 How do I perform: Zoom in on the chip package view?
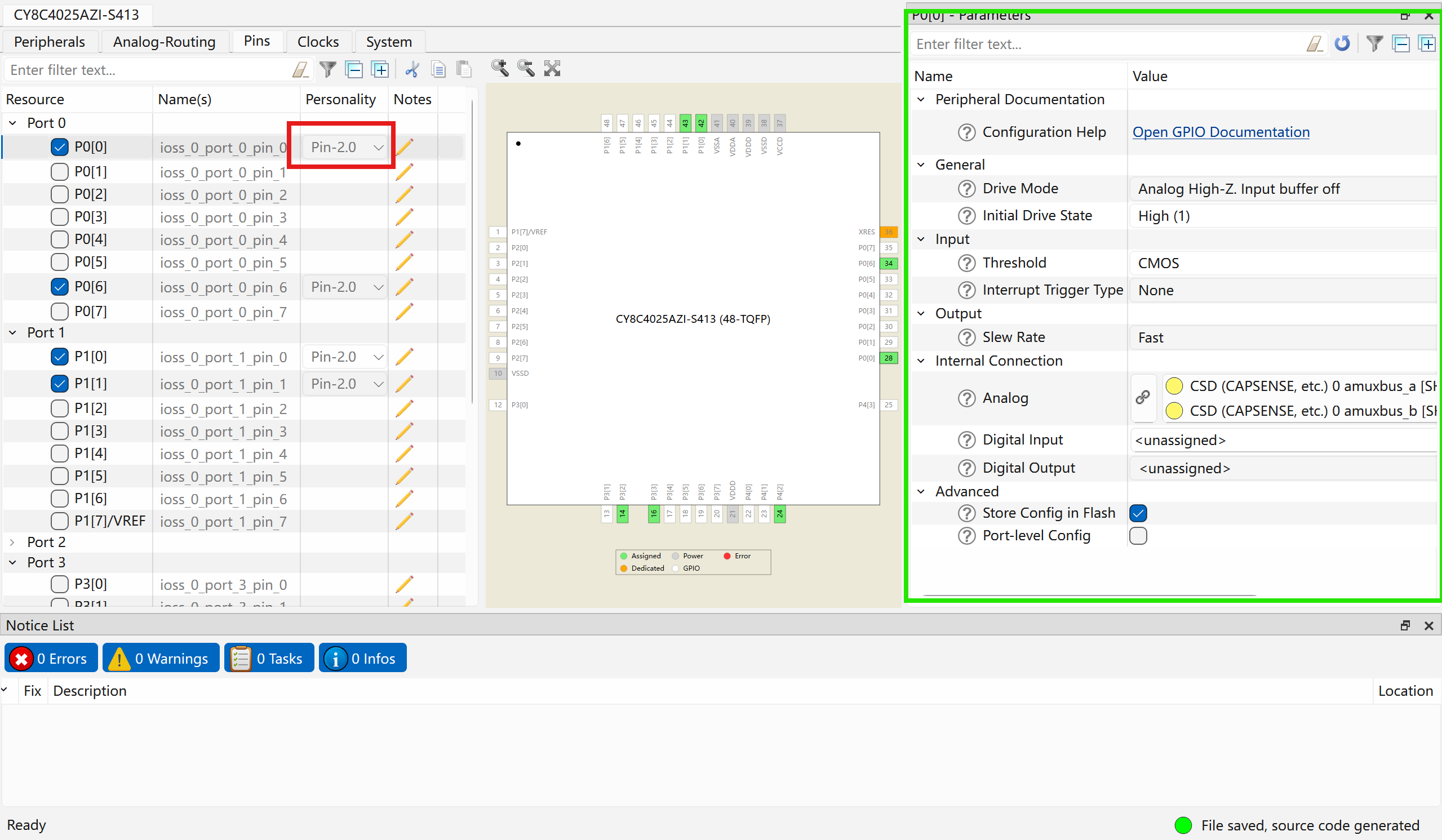click(500, 69)
